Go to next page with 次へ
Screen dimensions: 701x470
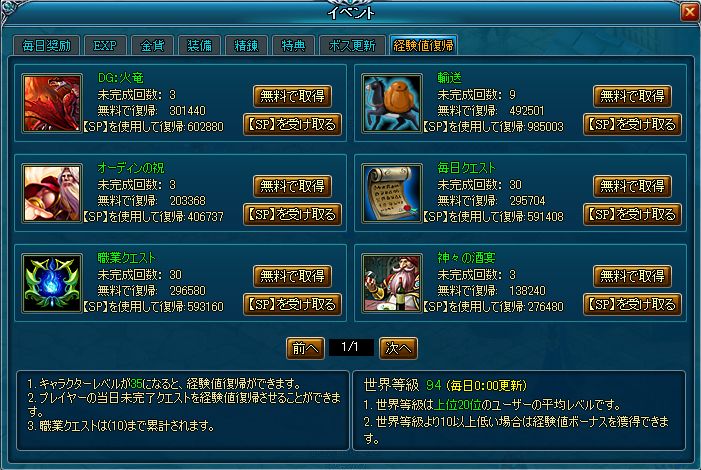(398, 348)
